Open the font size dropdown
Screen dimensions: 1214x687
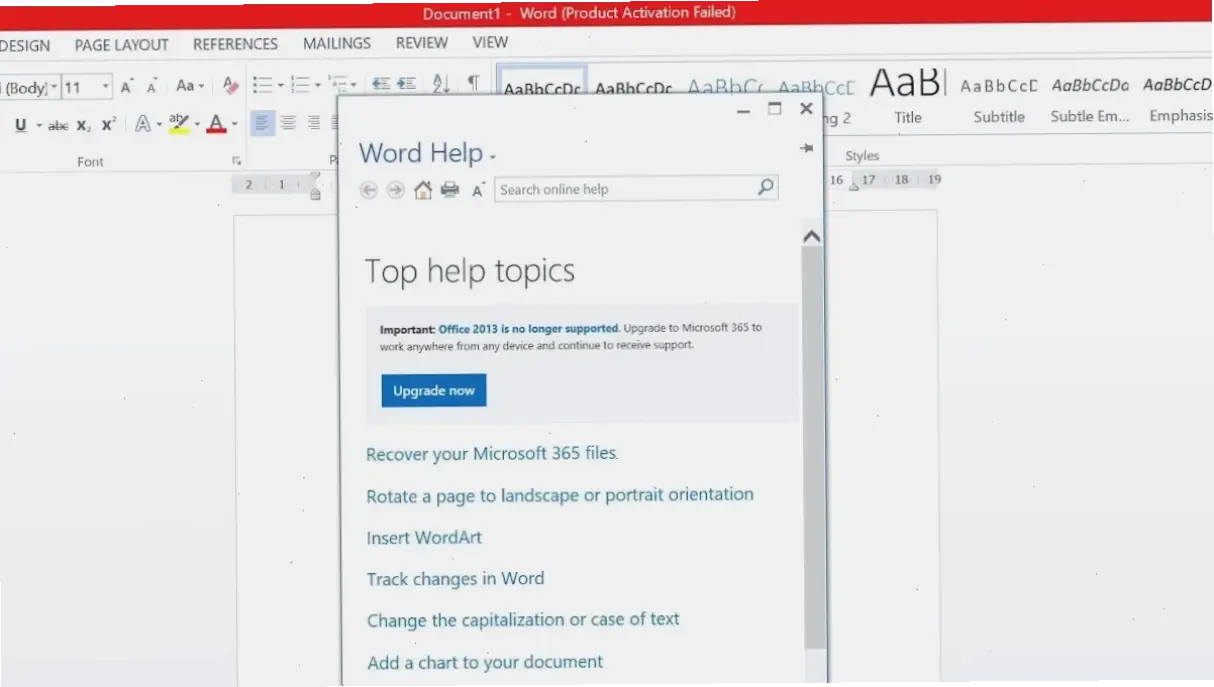[105, 87]
